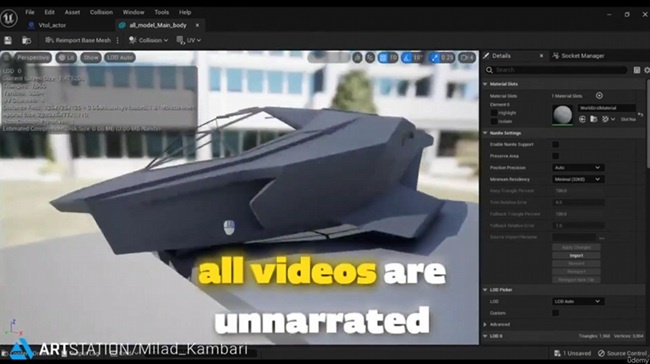This screenshot has height=364, width=650.
Task: Click the Apply Changes button
Action: tap(576, 247)
